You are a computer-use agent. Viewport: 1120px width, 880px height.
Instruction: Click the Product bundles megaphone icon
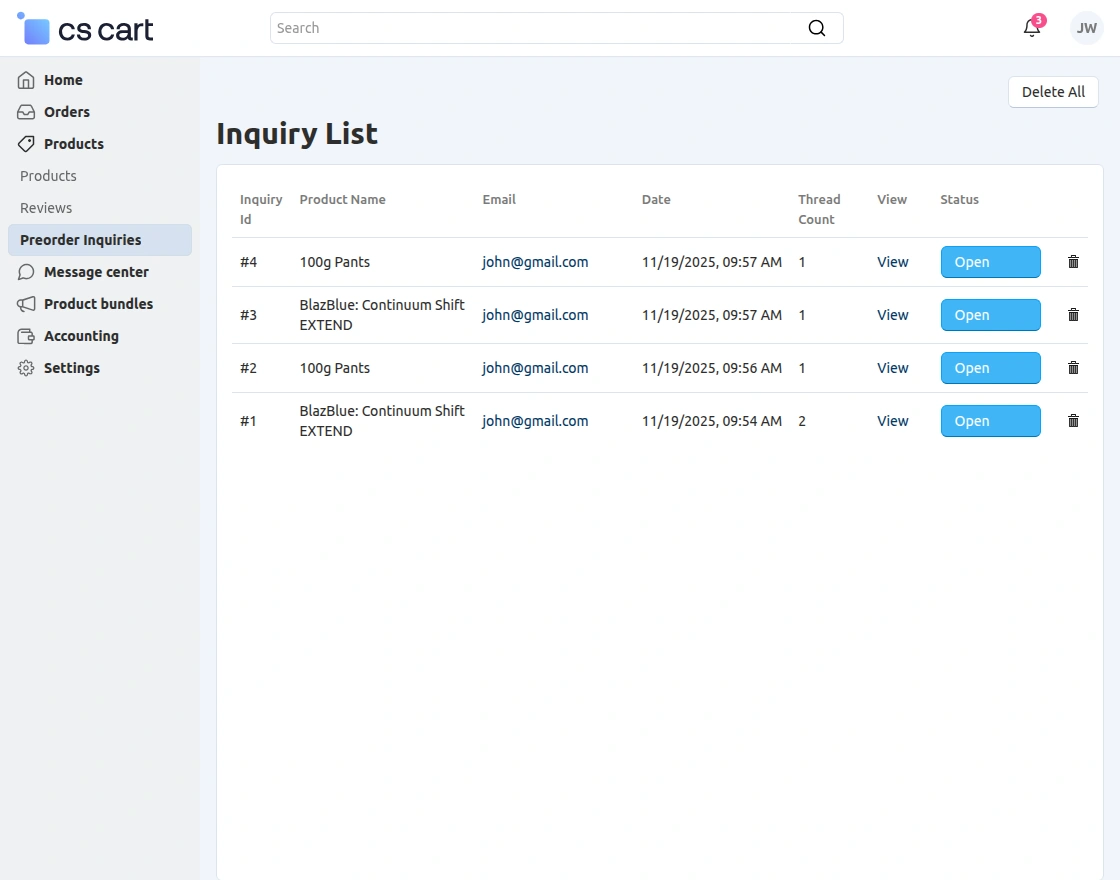(x=27, y=304)
